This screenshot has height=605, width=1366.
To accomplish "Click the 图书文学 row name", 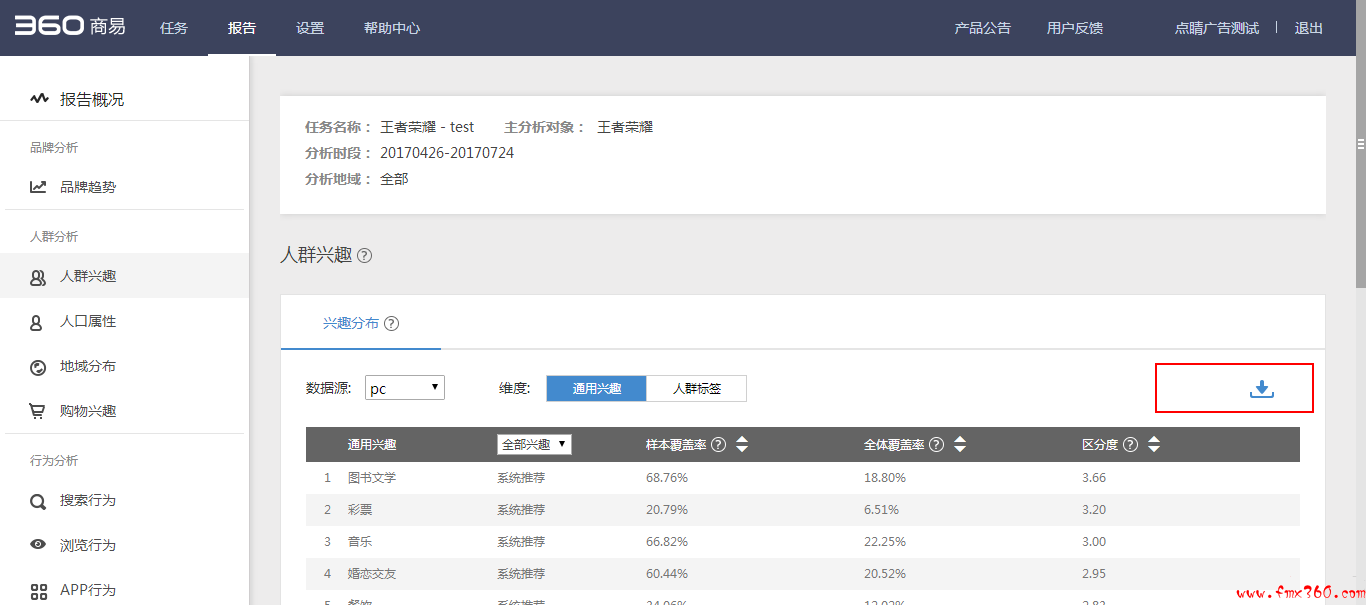I will [x=372, y=478].
